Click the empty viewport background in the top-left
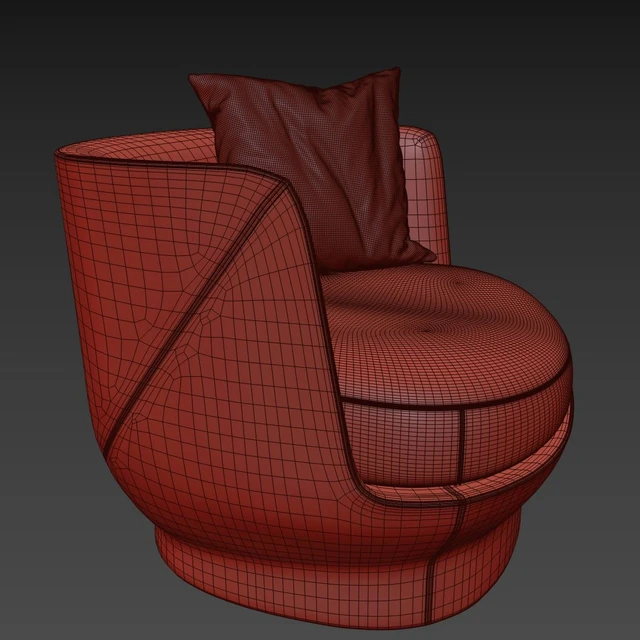The height and width of the screenshot is (640, 640). point(60,50)
